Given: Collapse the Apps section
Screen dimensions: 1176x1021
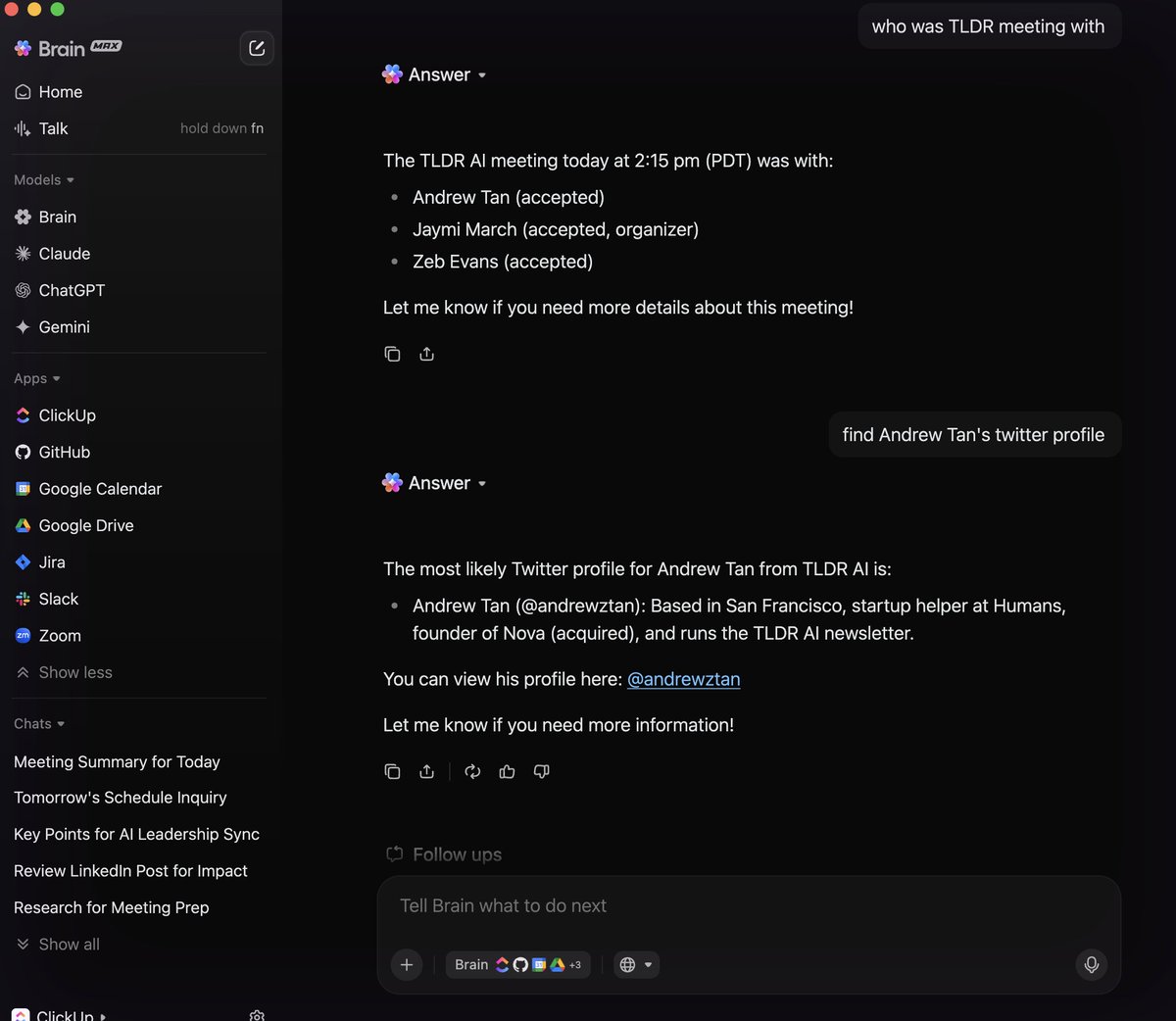Looking at the screenshot, I should (37, 379).
